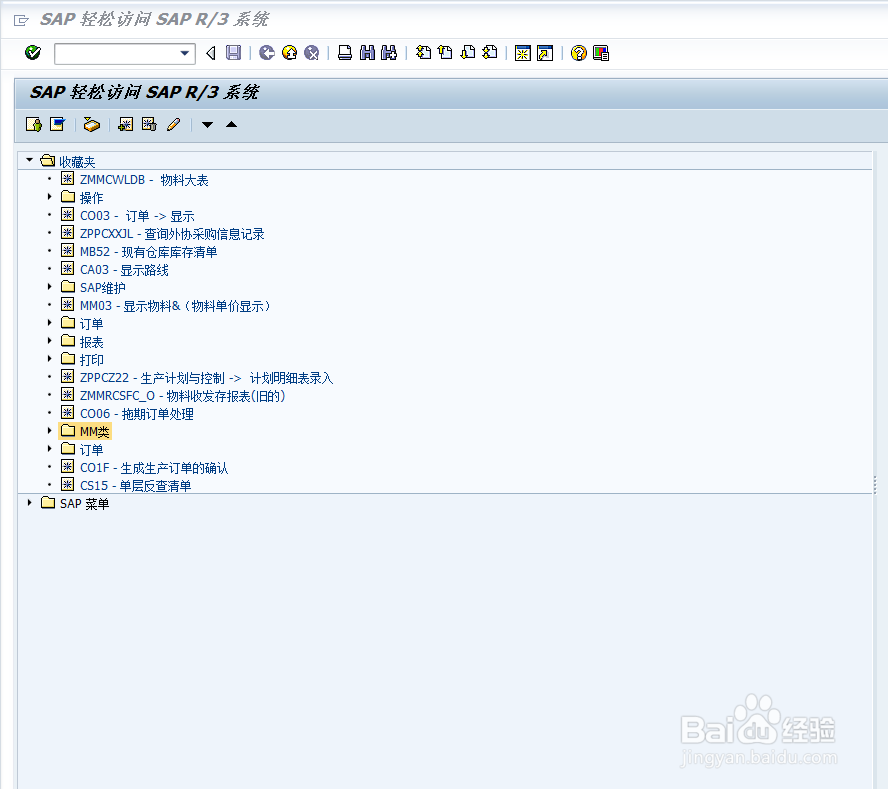Click the Create New Session icon
888x789 pixels.
(x=523, y=53)
